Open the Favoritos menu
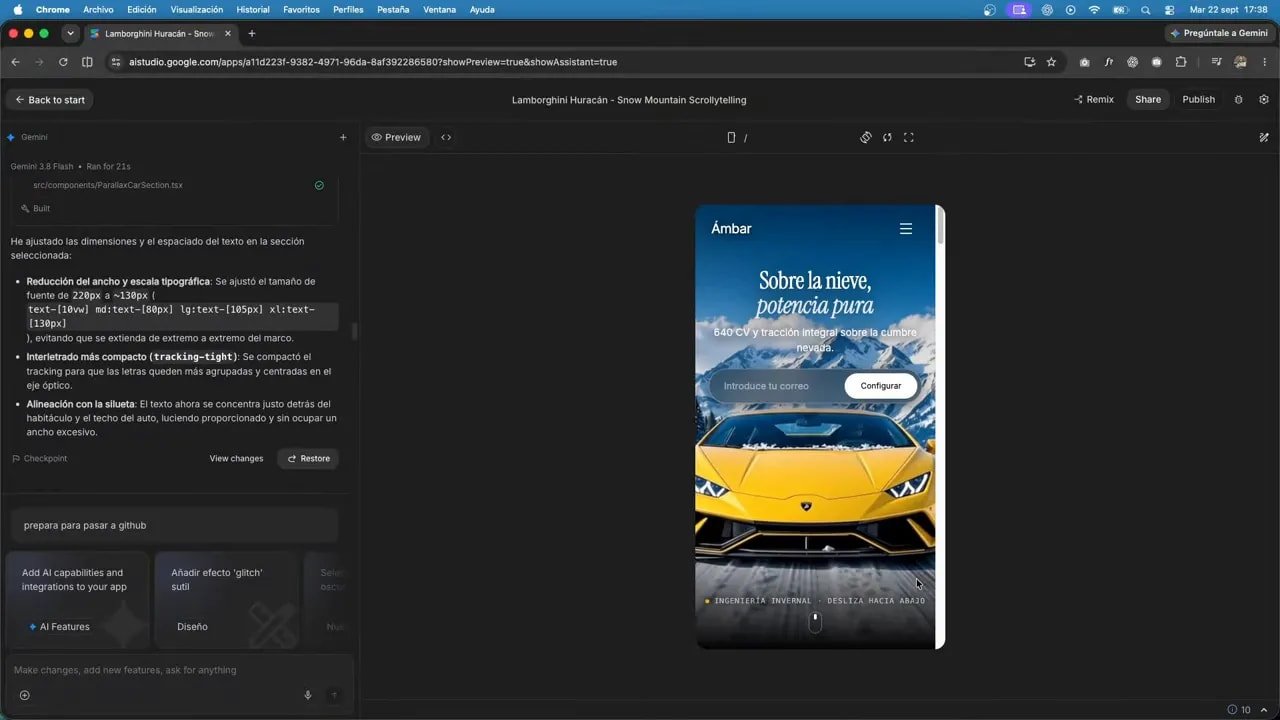 coord(301,9)
